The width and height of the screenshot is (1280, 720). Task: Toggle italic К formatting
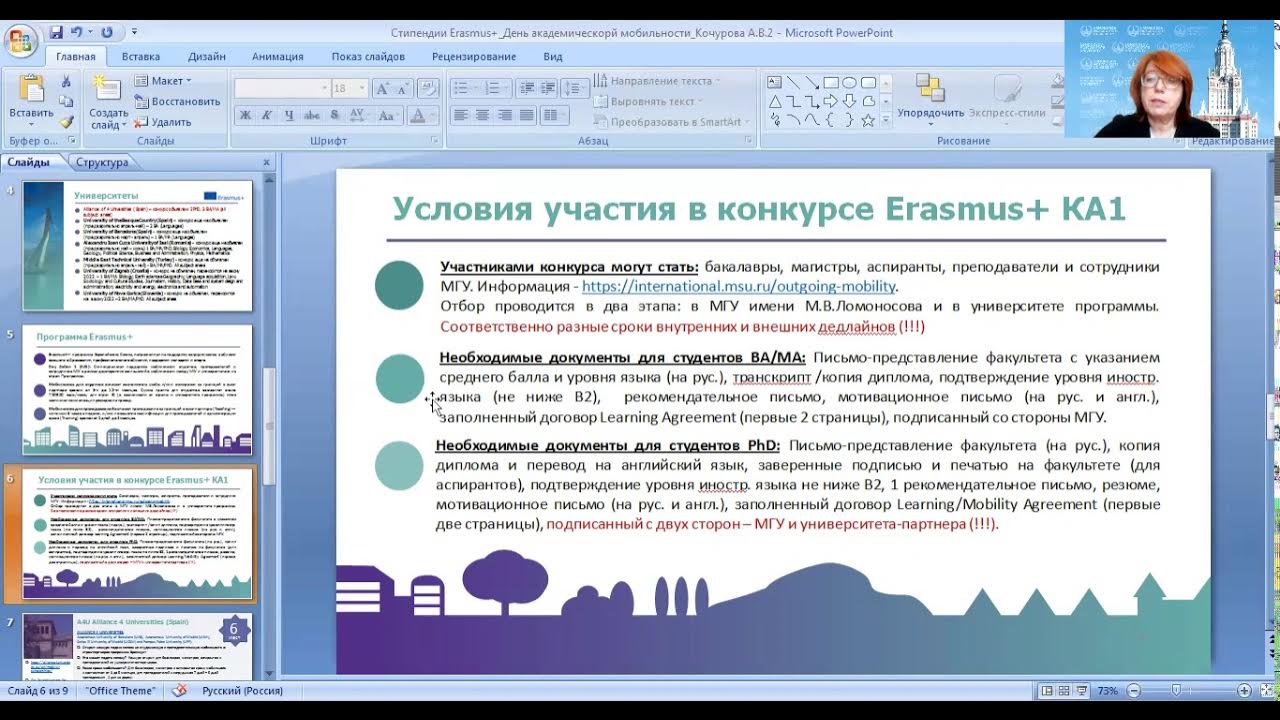tap(267, 116)
